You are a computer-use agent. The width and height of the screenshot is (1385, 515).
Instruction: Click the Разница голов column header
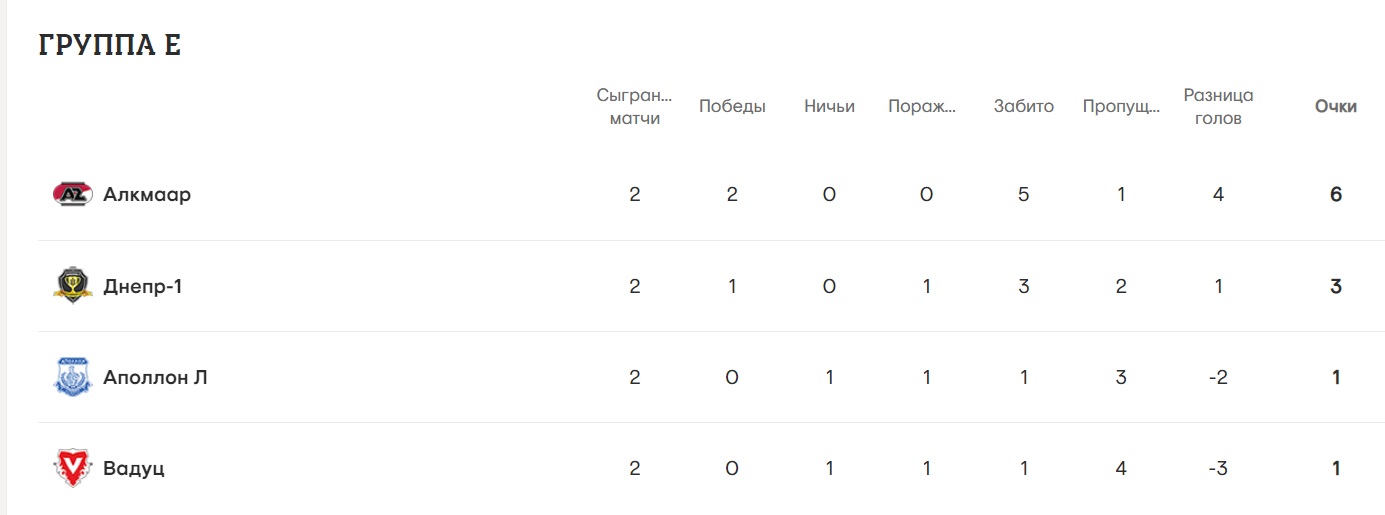(1218, 106)
